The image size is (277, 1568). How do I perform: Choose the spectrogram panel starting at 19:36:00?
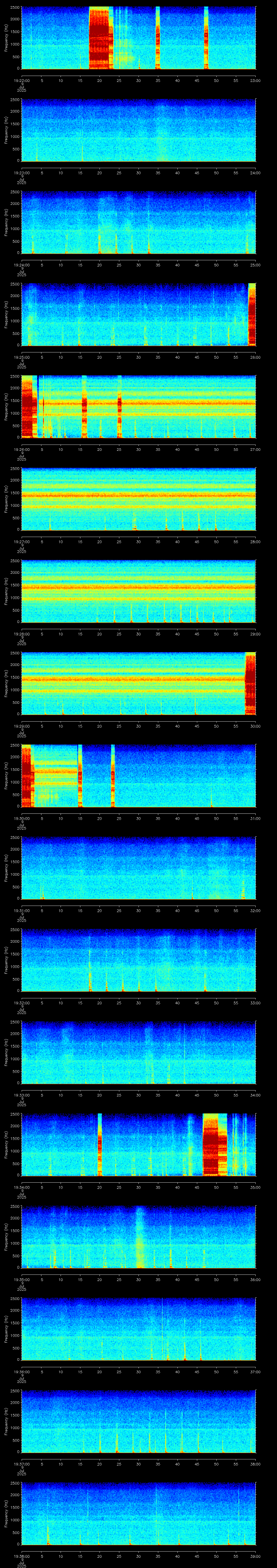point(138,1329)
